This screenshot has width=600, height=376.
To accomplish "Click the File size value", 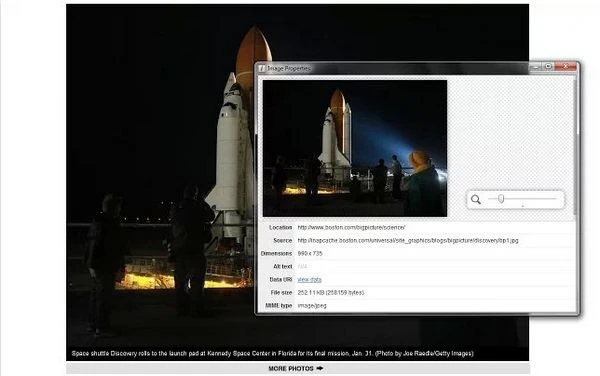I will (x=331, y=293).
